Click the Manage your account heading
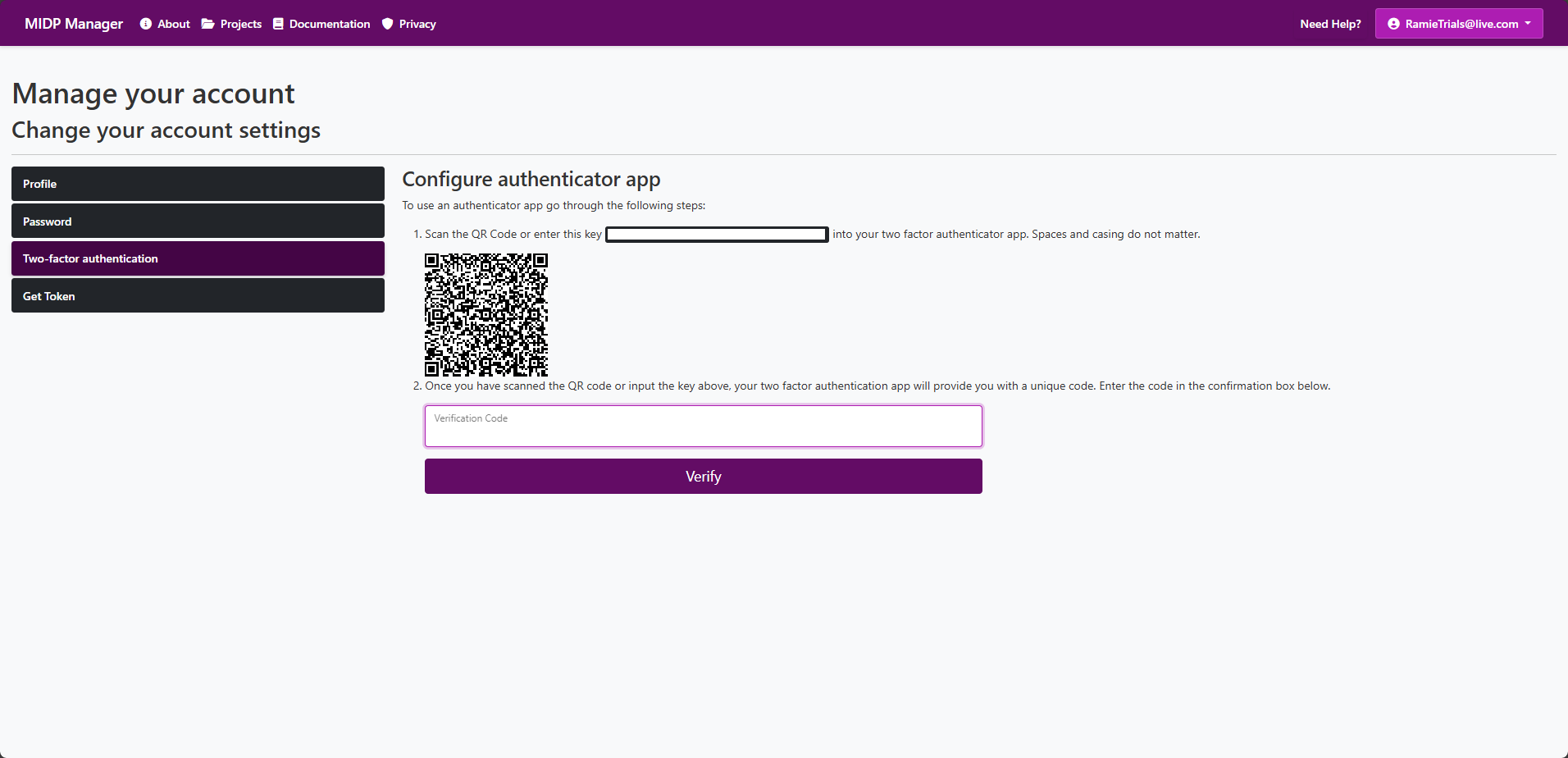 [x=153, y=94]
